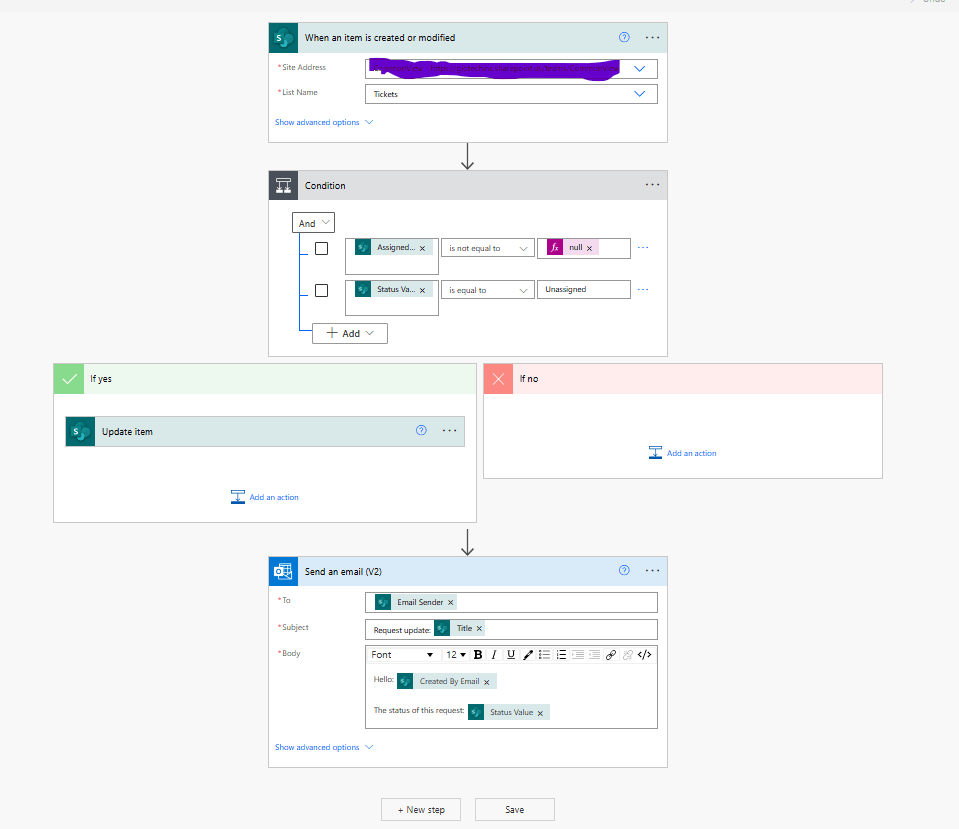Switch to HTML code view in the body editor
Viewport: 959px width, 829px height.
point(644,654)
